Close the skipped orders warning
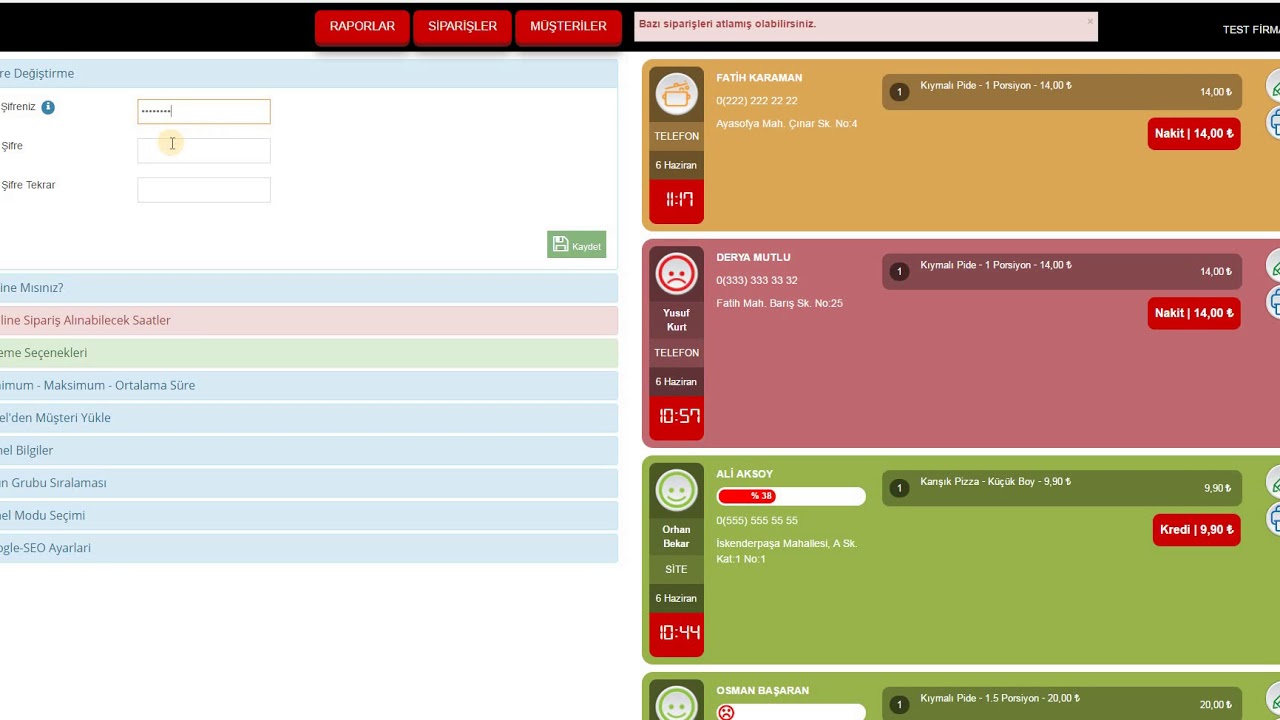The image size is (1280, 720). (x=1090, y=21)
